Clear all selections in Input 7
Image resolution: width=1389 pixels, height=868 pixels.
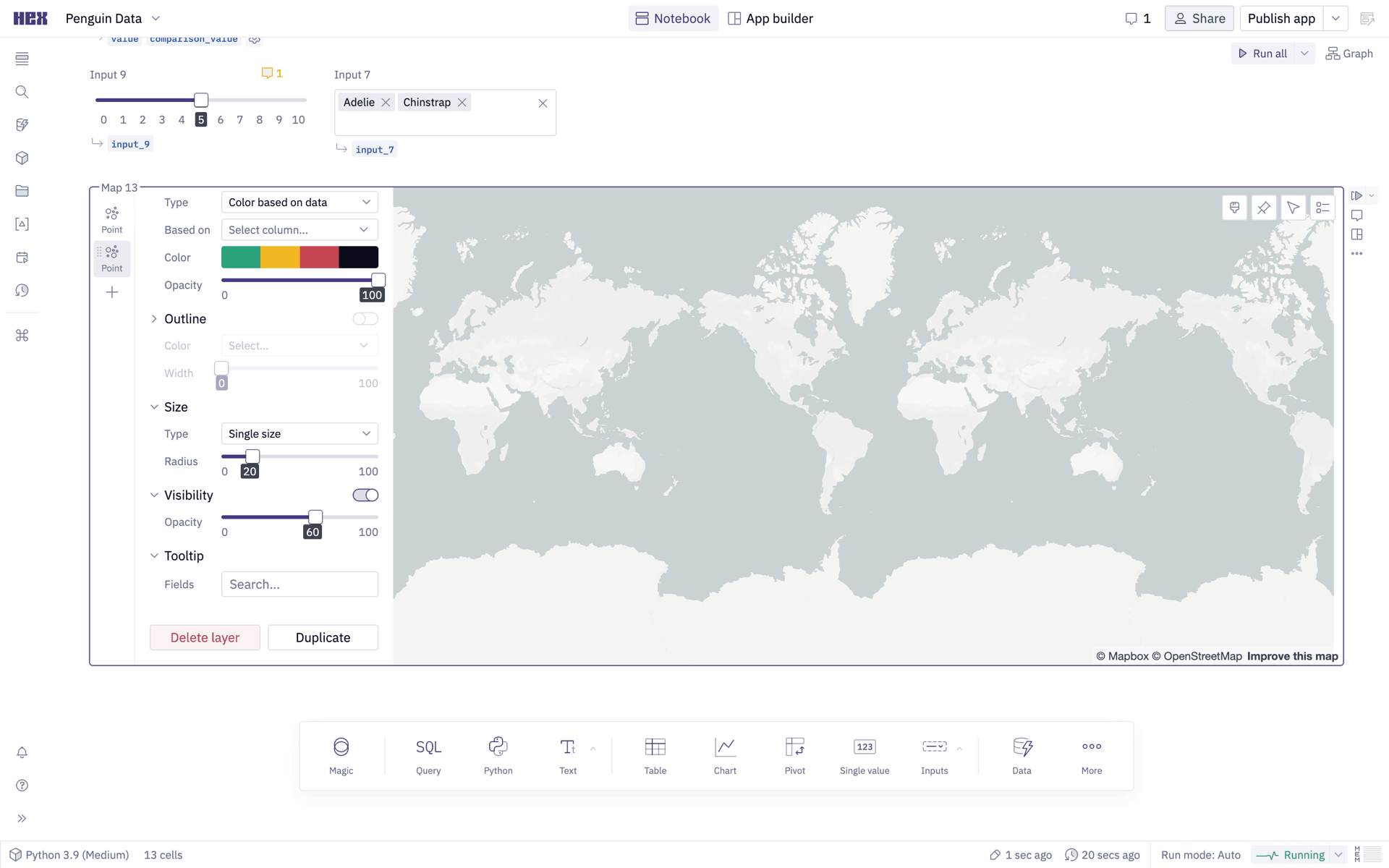point(543,103)
